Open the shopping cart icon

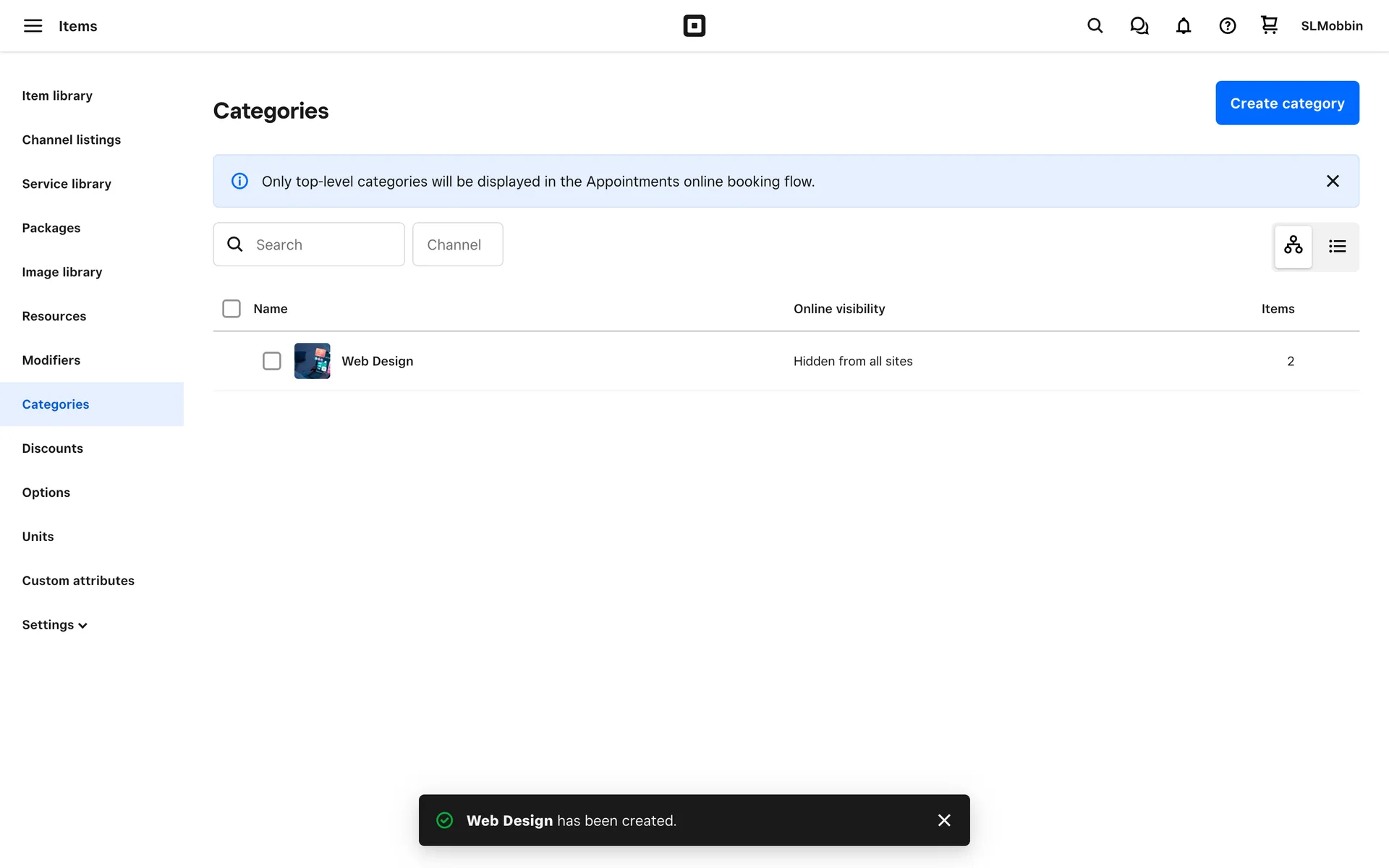(x=1269, y=25)
